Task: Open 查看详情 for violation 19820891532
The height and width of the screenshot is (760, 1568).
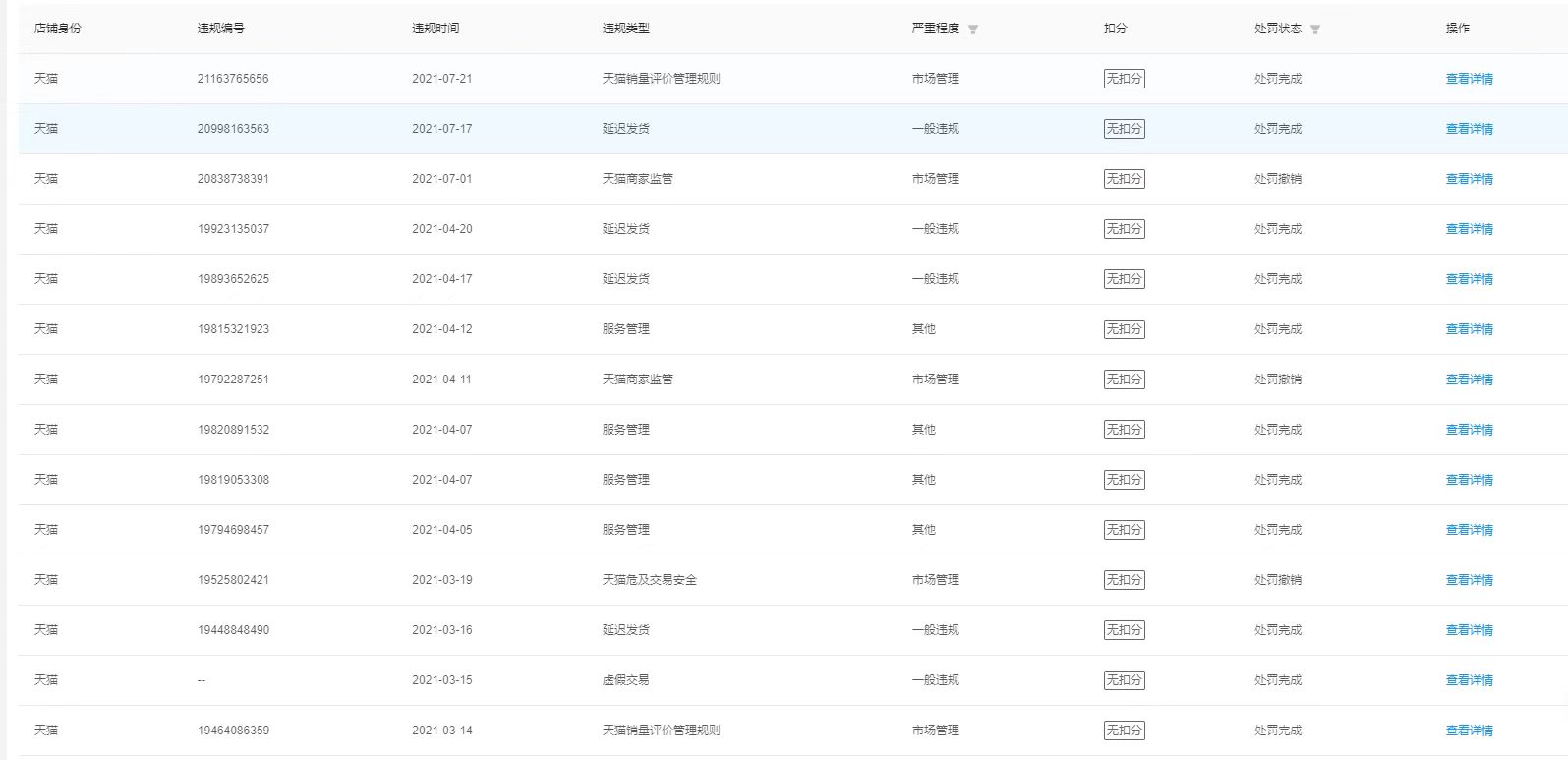Action: (1469, 430)
